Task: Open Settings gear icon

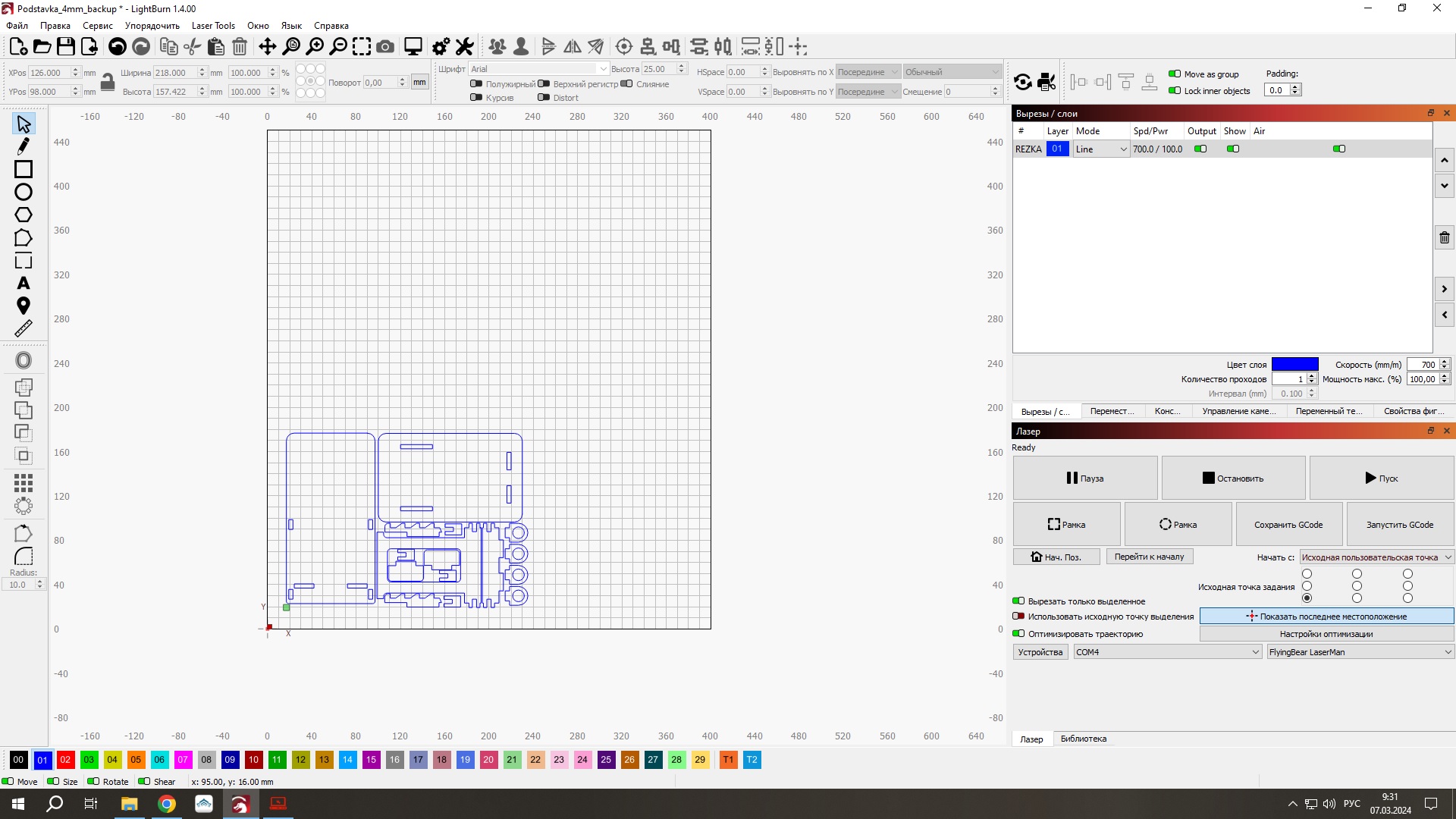Action: coord(441,47)
